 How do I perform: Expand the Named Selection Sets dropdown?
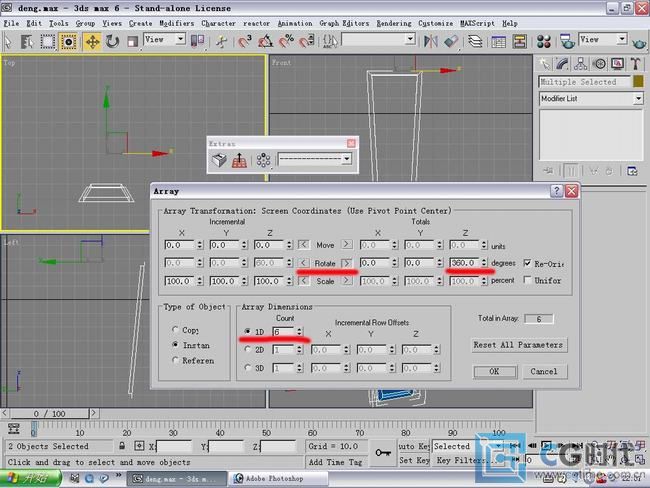[410, 39]
